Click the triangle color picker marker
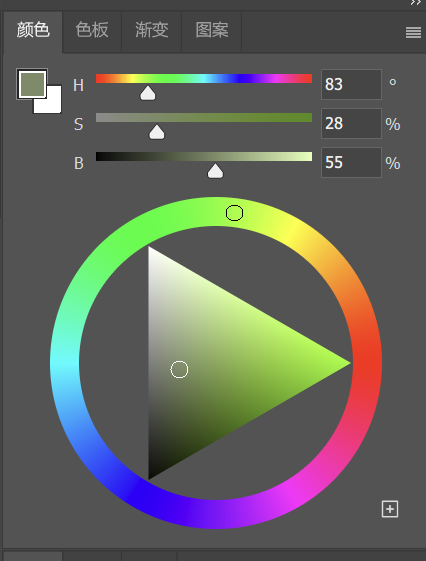 pyautogui.click(x=179, y=370)
